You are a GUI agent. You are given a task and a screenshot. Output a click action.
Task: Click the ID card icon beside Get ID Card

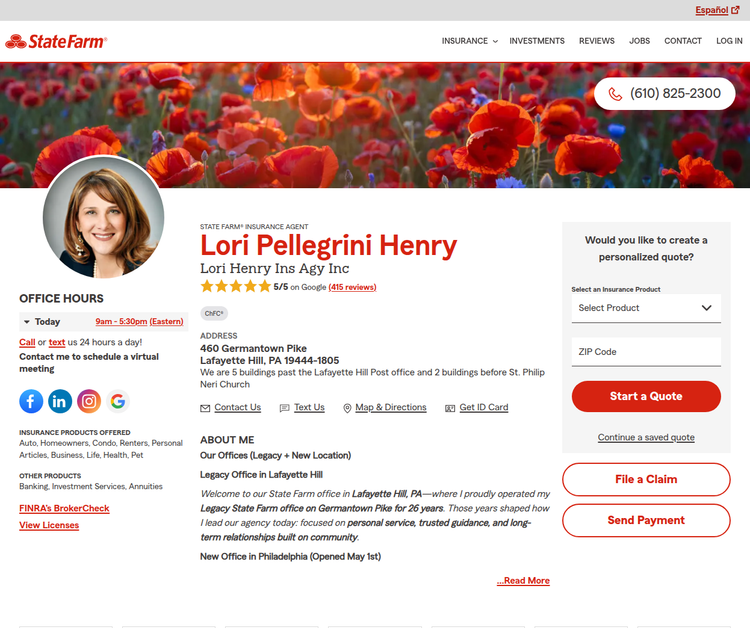(450, 408)
